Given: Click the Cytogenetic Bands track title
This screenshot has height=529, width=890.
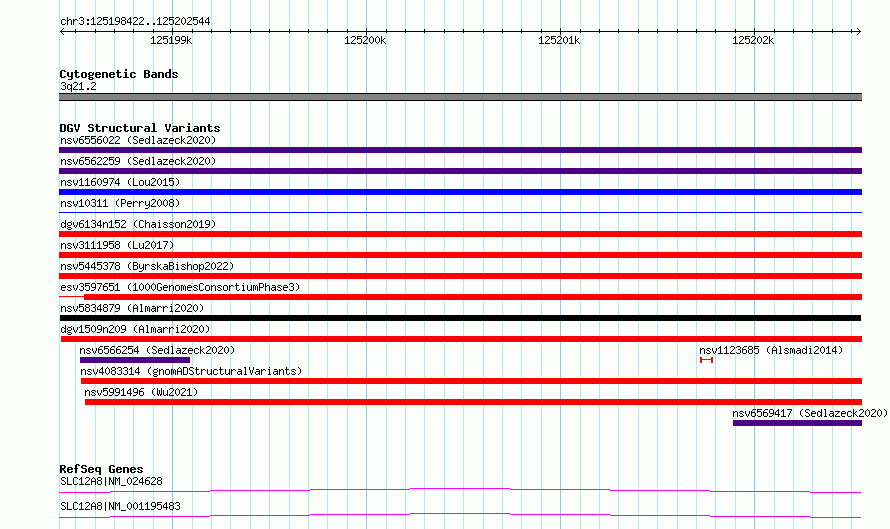Looking at the screenshot, I should click(x=119, y=74).
